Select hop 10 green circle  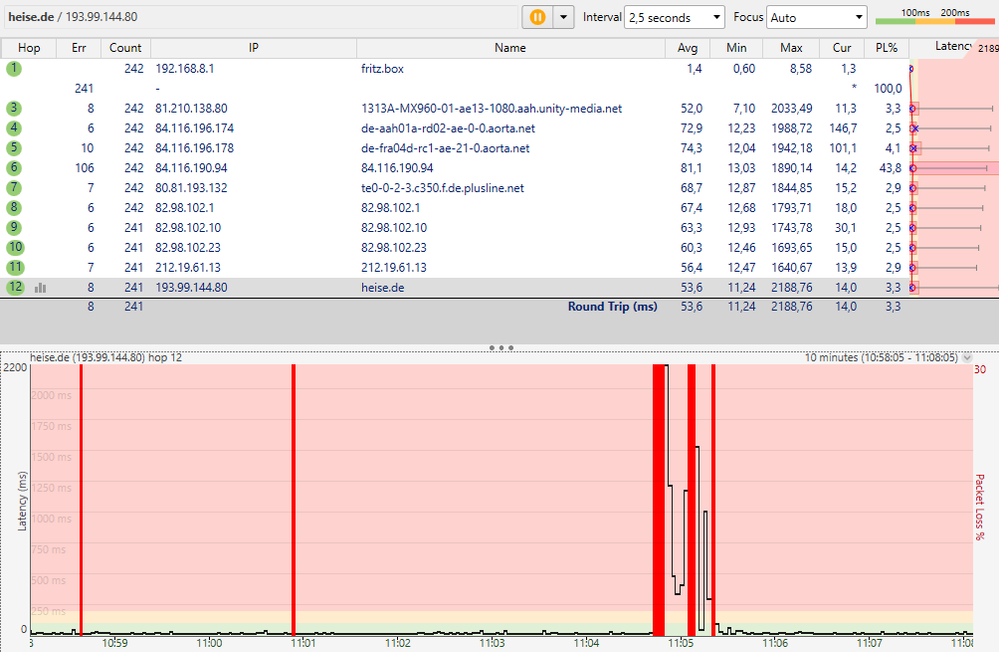[x=15, y=247]
